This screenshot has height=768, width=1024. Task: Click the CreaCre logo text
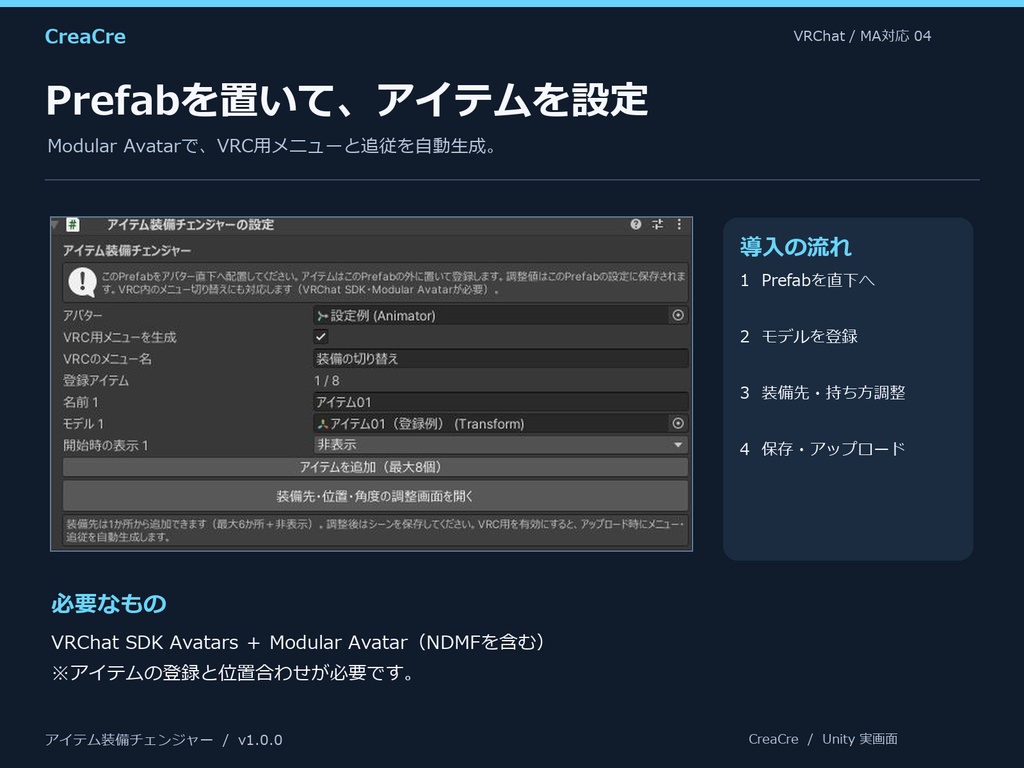(86, 37)
